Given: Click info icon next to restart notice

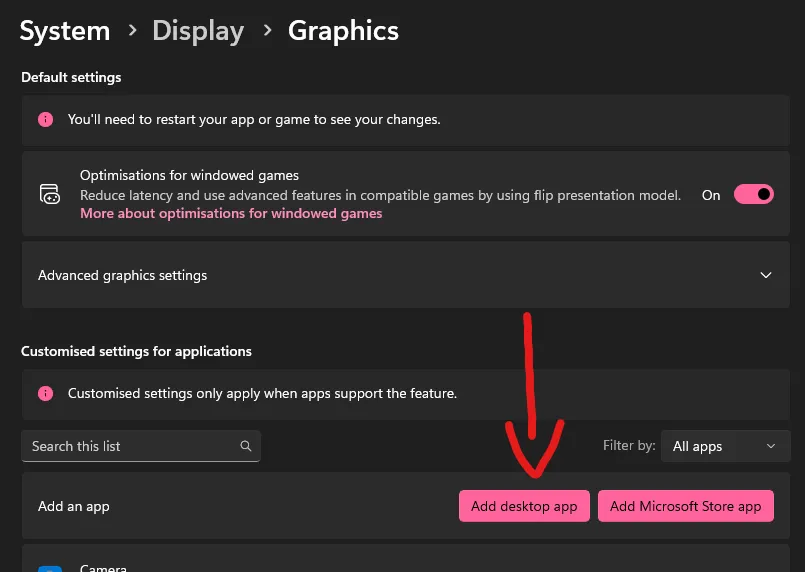Looking at the screenshot, I should point(46,120).
